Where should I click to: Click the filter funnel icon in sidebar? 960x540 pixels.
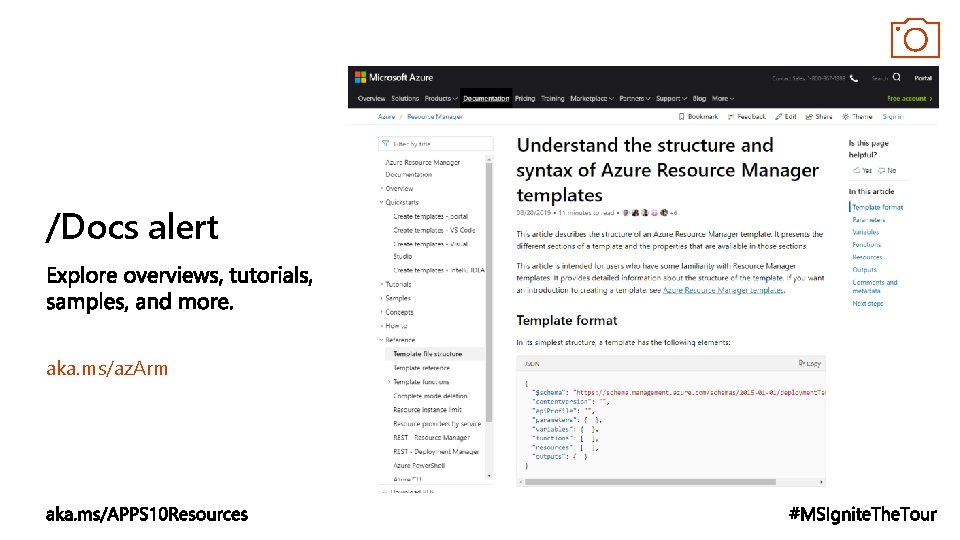click(x=385, y=143)
